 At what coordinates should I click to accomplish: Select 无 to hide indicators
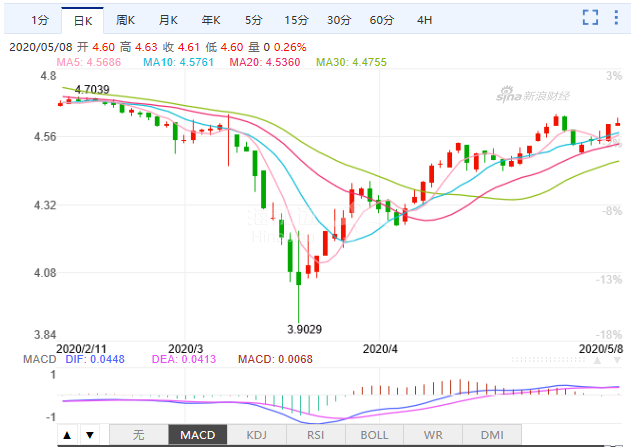pos(138,435)
